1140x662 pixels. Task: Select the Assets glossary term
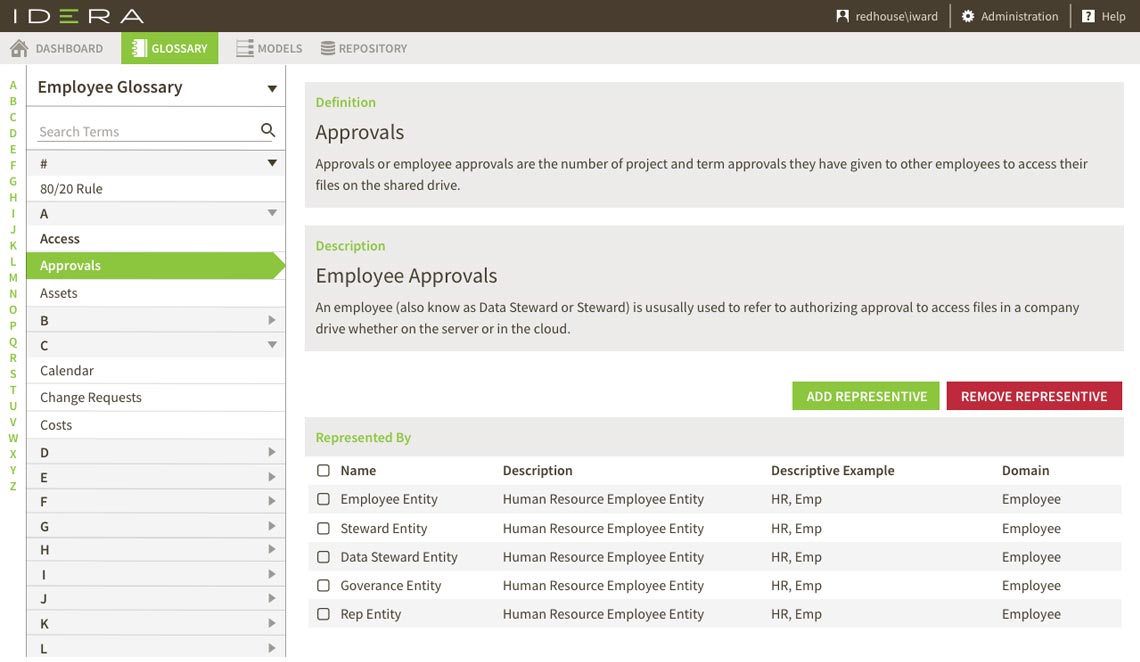pyautogui.click(x=59, y=293)
